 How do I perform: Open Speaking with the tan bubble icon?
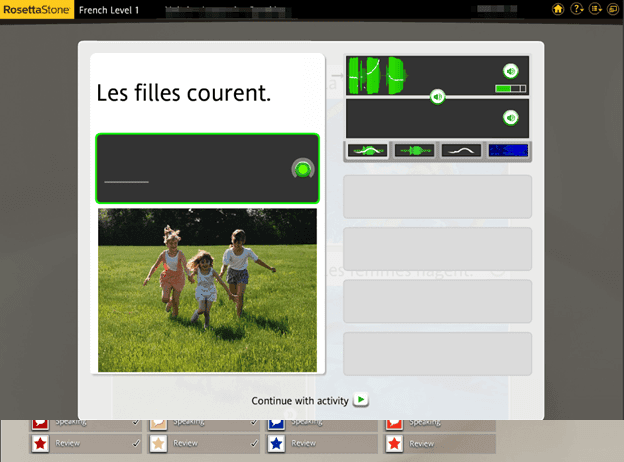coord(204,425)
